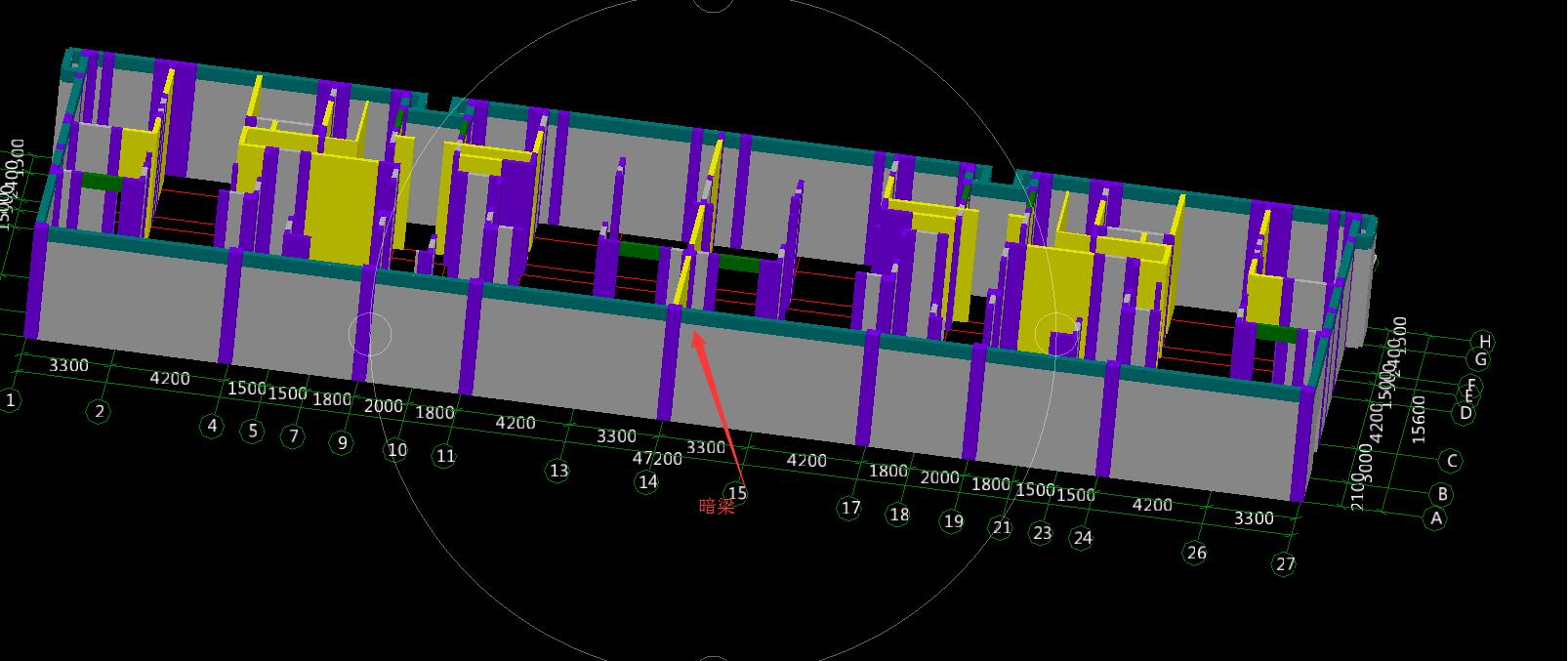The width and height of the screenshot is (1568, 661).
Task: Select axis bubble letter H
Action: 1484,342
